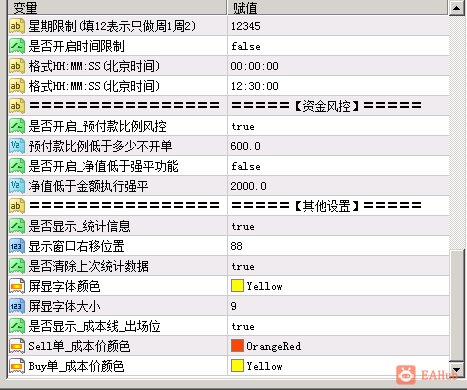Image resolution: width=467 pixels, height=390 pixels.
Task: Click the double icon beside 预付款比例低于多少不开单
Action: [17, 146]
